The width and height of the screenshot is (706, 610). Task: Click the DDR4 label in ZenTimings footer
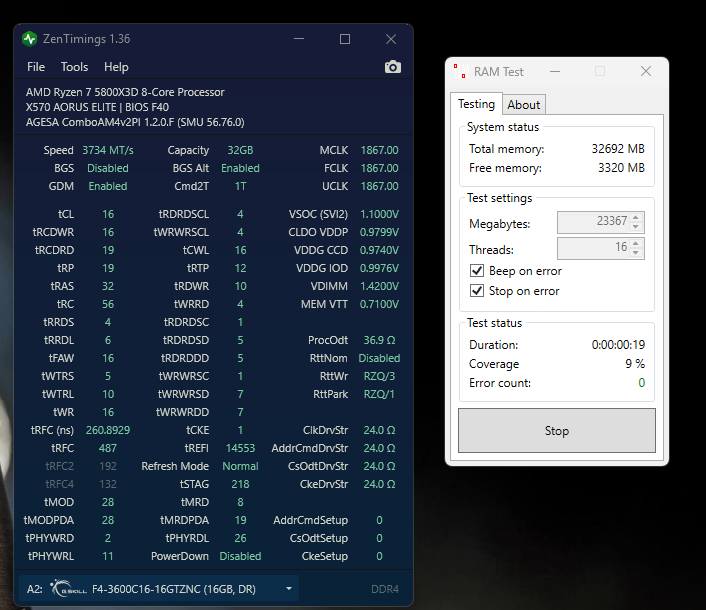coord(385,589)
